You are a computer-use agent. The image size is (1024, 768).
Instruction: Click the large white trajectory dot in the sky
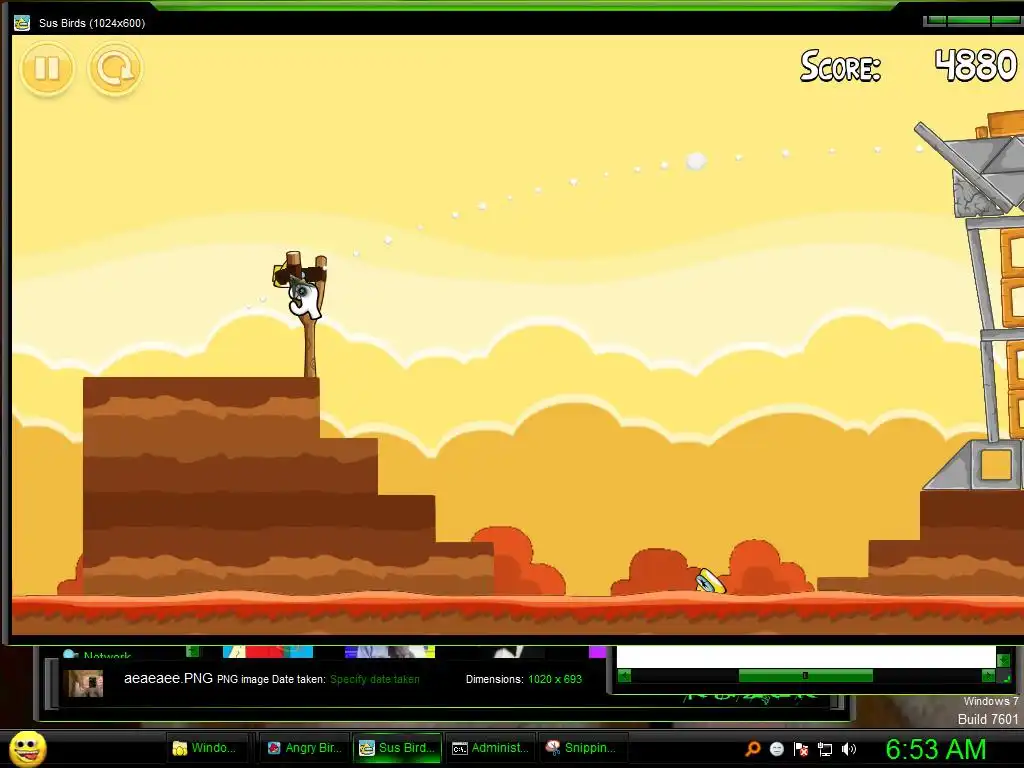click(x=696, y=161)
